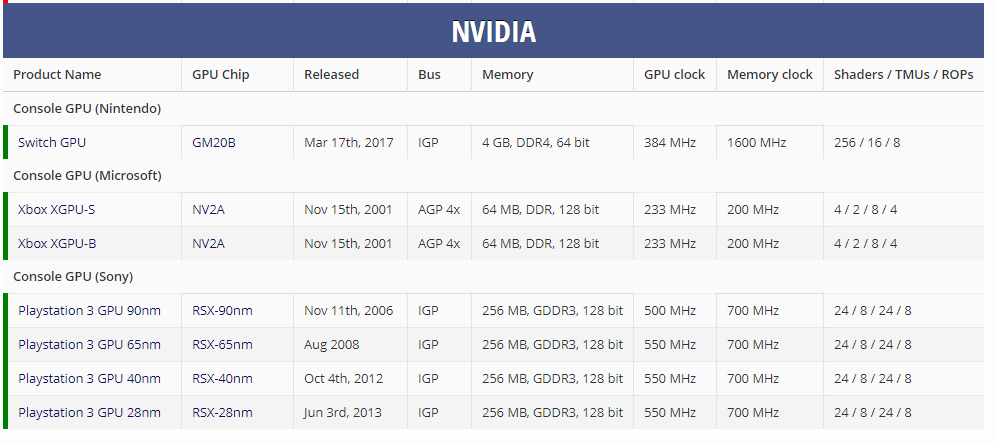This screenshot has height=444, width=995.
Task: Click the GPU Chip column header
Action: tap(221, 74)
